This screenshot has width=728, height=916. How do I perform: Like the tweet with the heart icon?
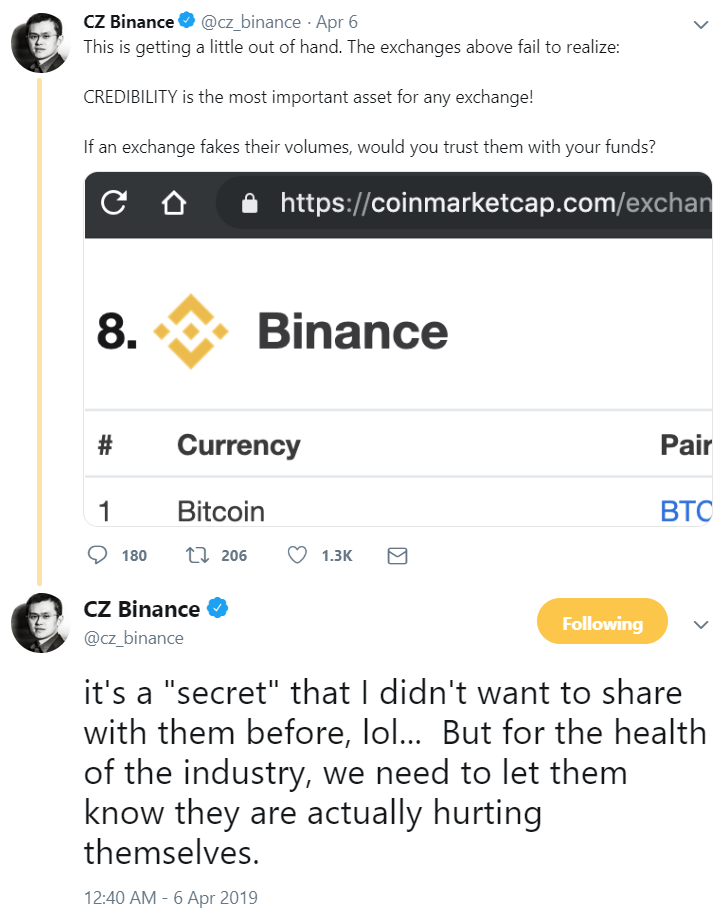click(297, 554)
